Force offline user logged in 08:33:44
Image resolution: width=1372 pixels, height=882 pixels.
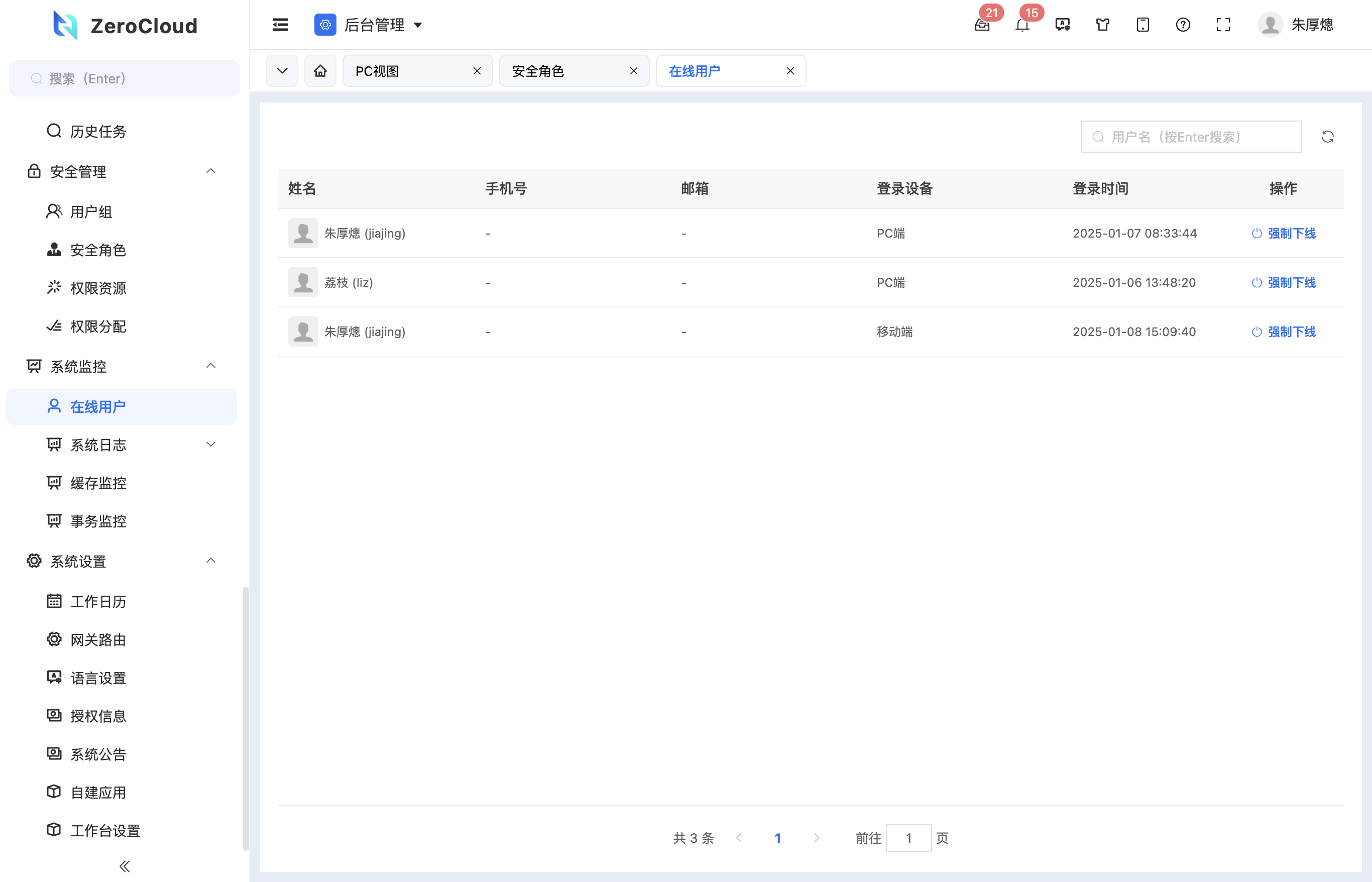pos(1283,233)
